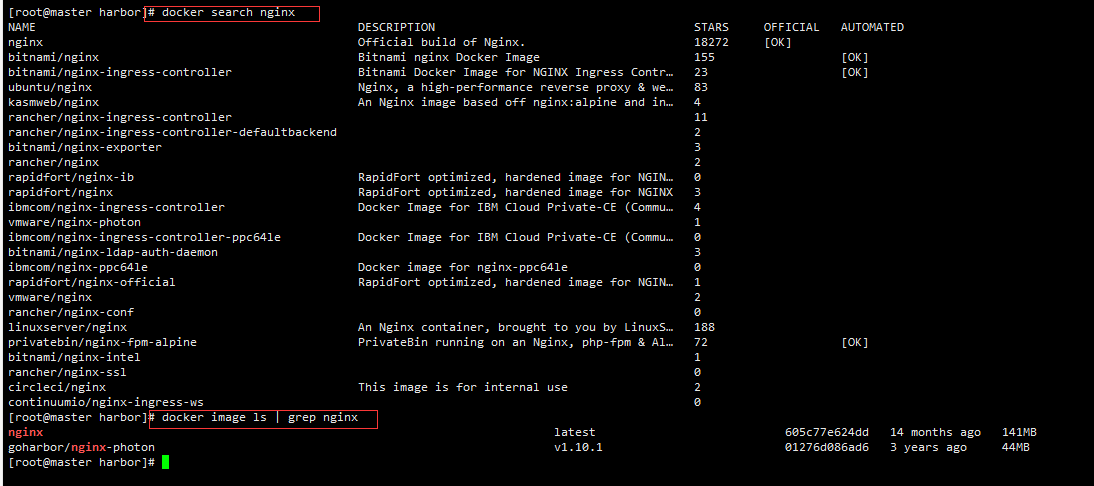
Task: Click the v1.10.1 tag value
Action: point(578,448)
